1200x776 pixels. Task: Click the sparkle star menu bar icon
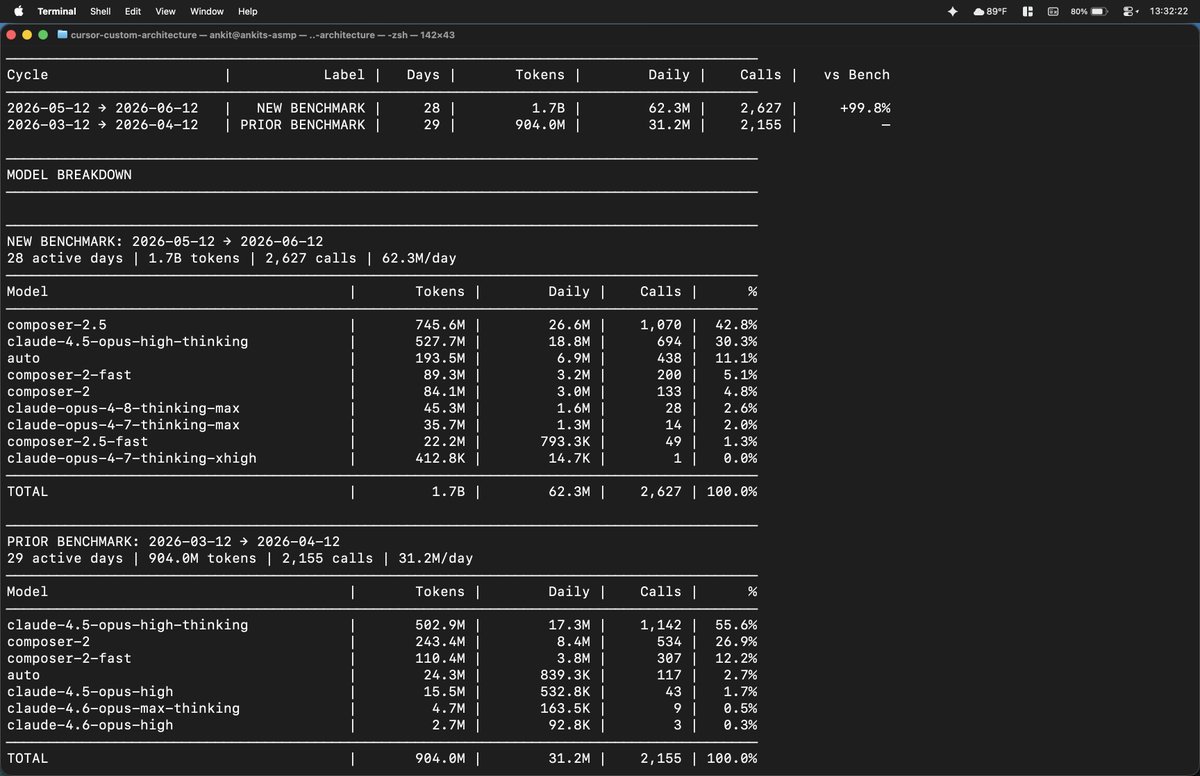pyautogui.click(x=952, y=11)
